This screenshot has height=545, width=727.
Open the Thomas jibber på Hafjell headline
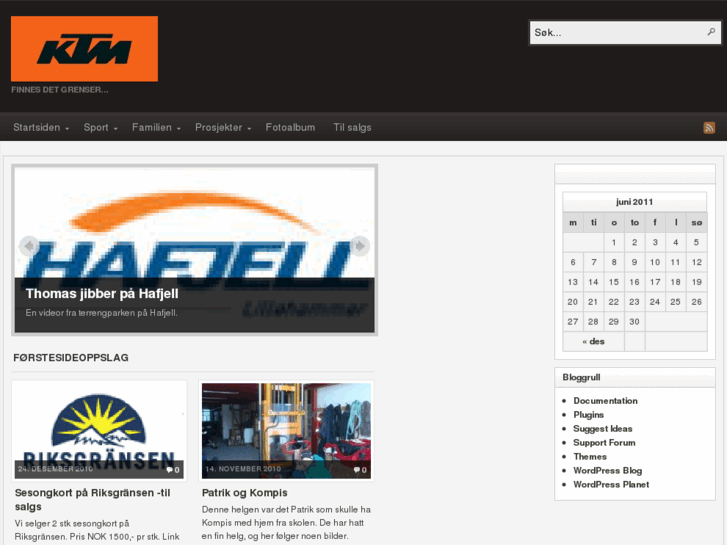pos(102,294)
